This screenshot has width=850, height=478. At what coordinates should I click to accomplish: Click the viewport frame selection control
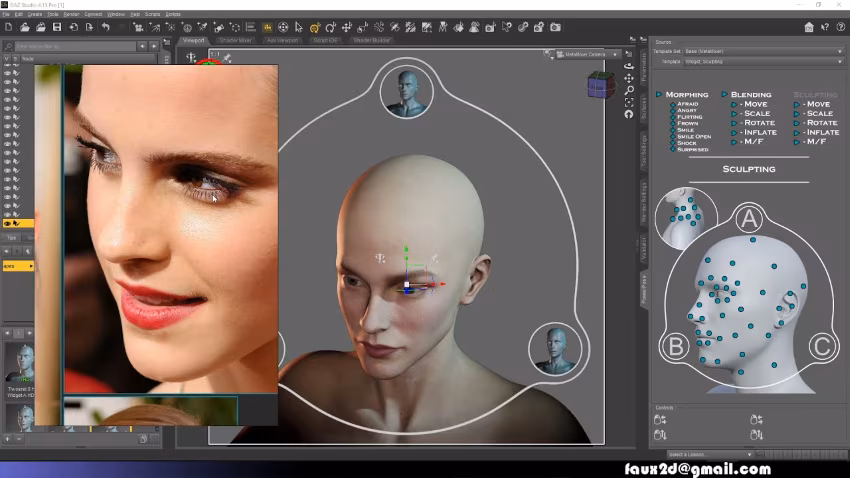click(x=629, y=102)
